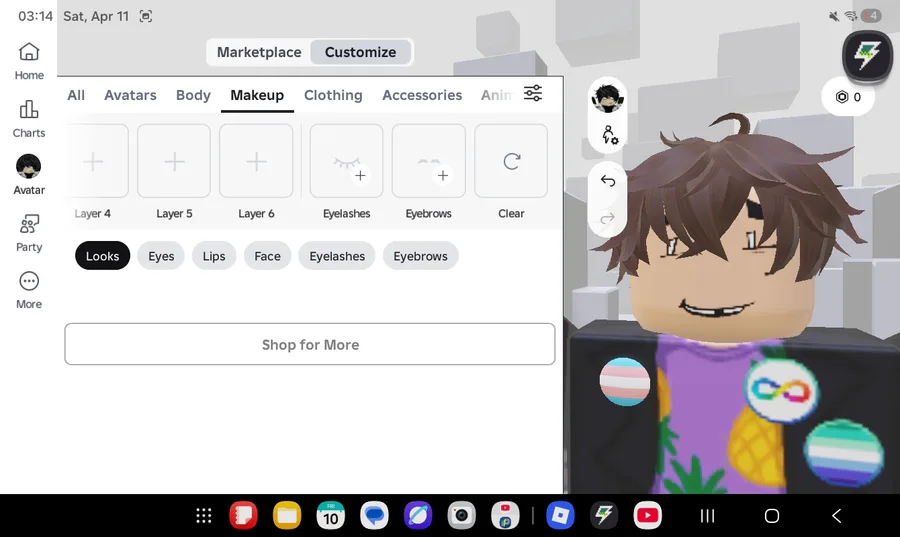
Task: Add an item to Layer 6 slot
Action: coord(257,161)
